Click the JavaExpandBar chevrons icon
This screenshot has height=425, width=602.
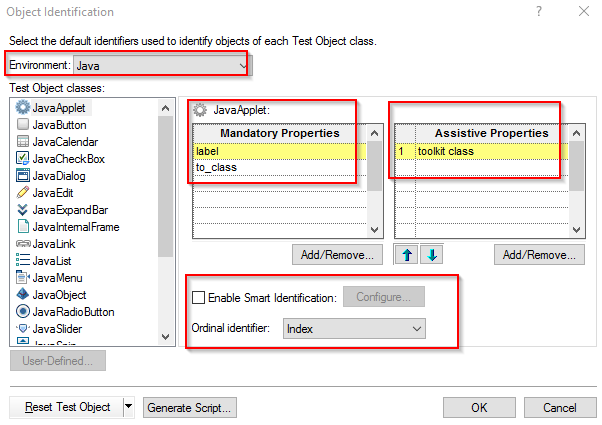23,210
